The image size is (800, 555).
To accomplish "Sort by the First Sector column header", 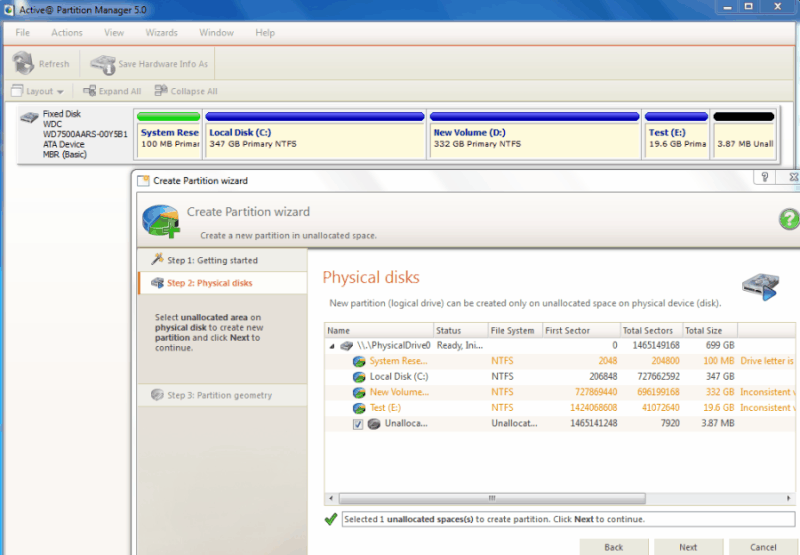I will point(581,331).
